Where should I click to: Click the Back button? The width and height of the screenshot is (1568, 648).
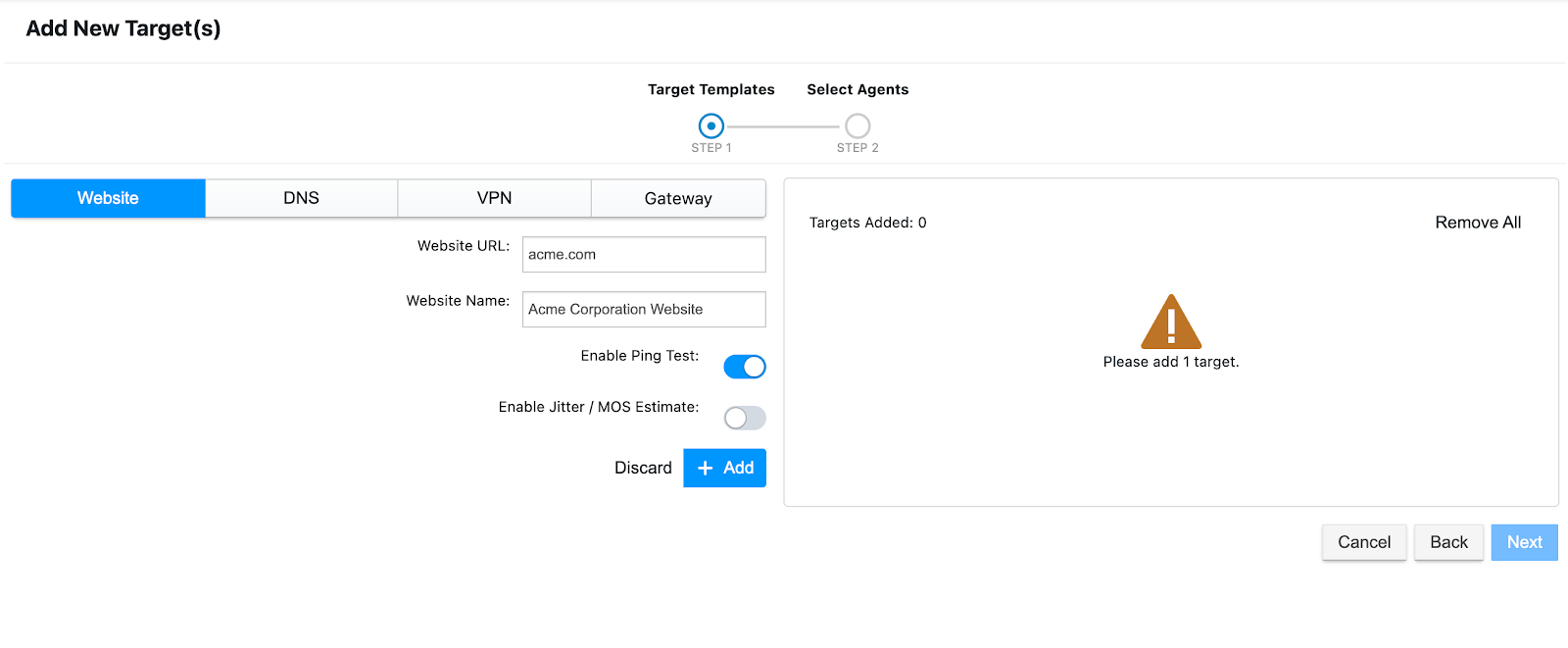(1448, 542)
